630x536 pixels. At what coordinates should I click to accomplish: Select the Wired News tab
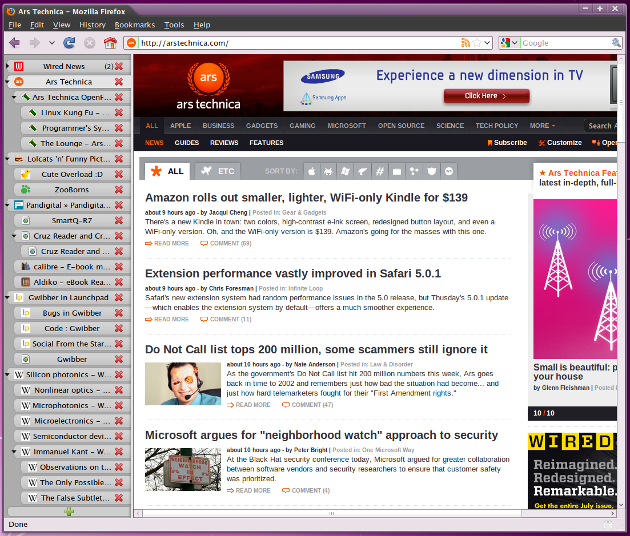click(x=63, y=66)
